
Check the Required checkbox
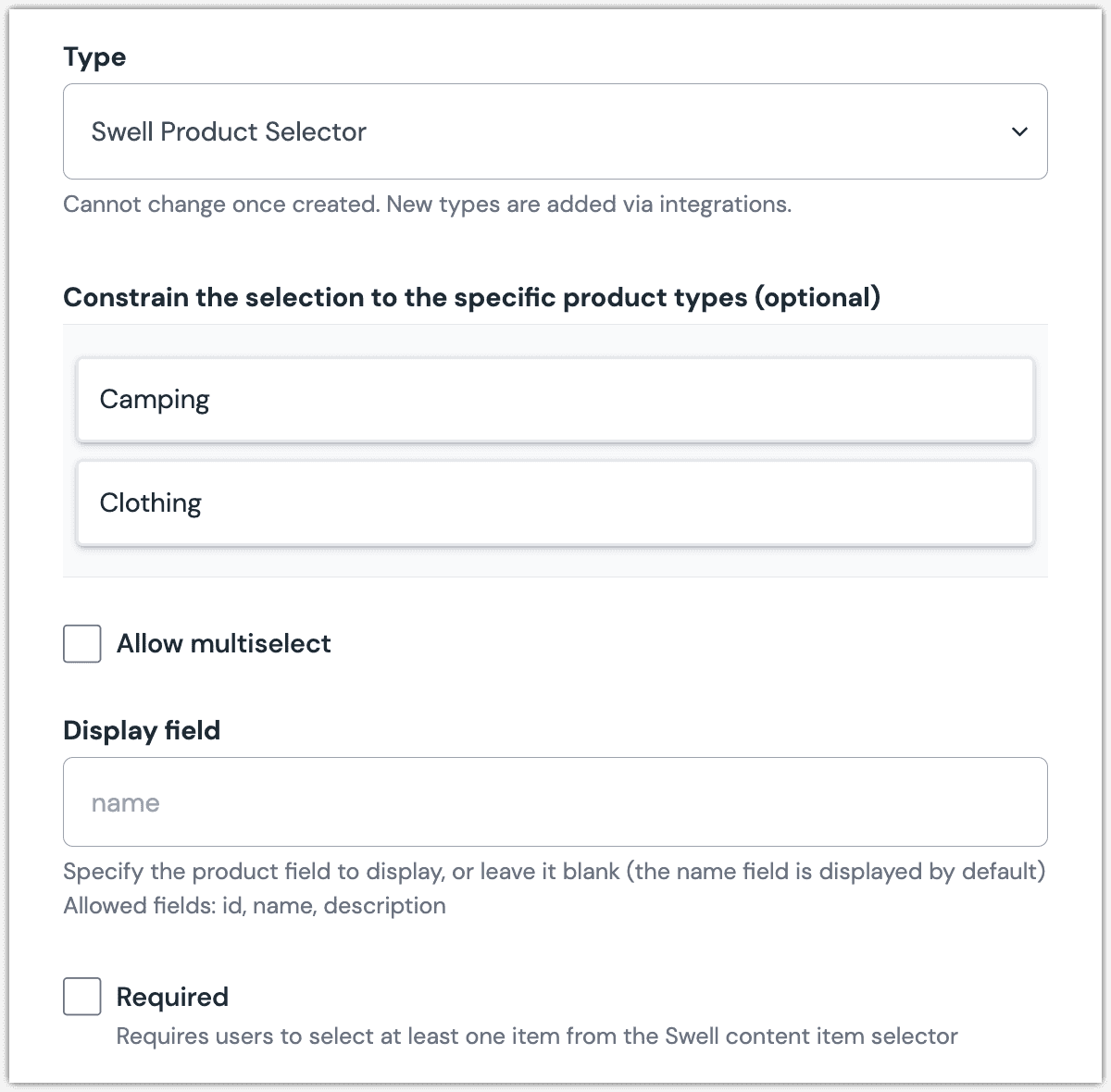point(81,997)
